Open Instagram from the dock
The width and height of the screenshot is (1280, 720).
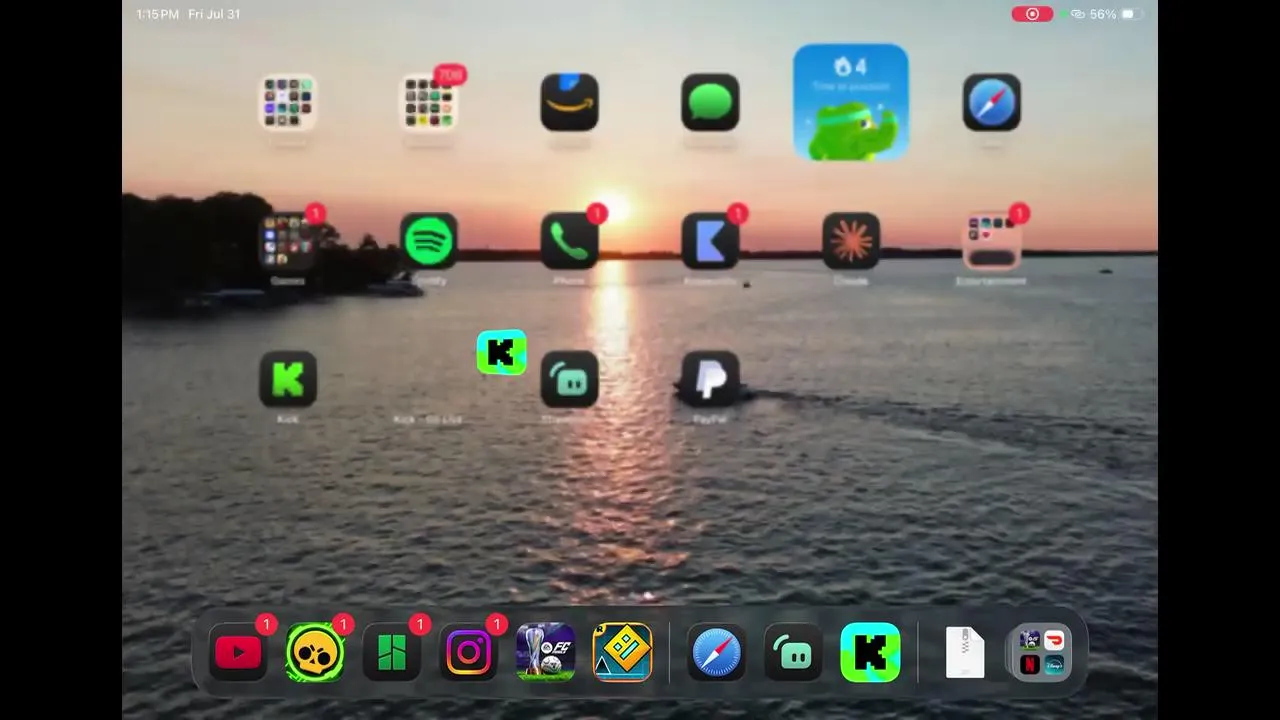point(469,653)
